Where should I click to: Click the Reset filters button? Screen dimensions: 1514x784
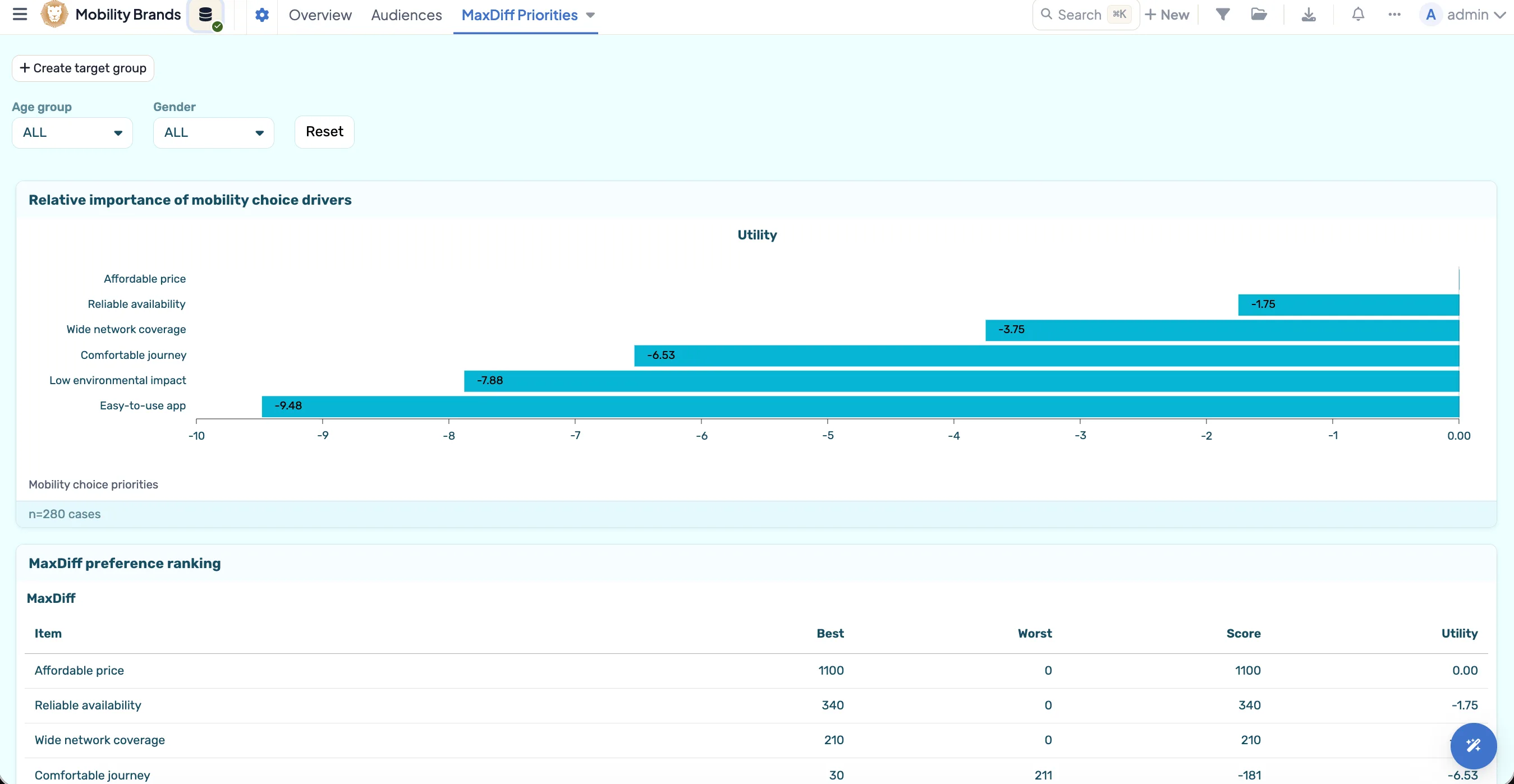tap(324, 132)
